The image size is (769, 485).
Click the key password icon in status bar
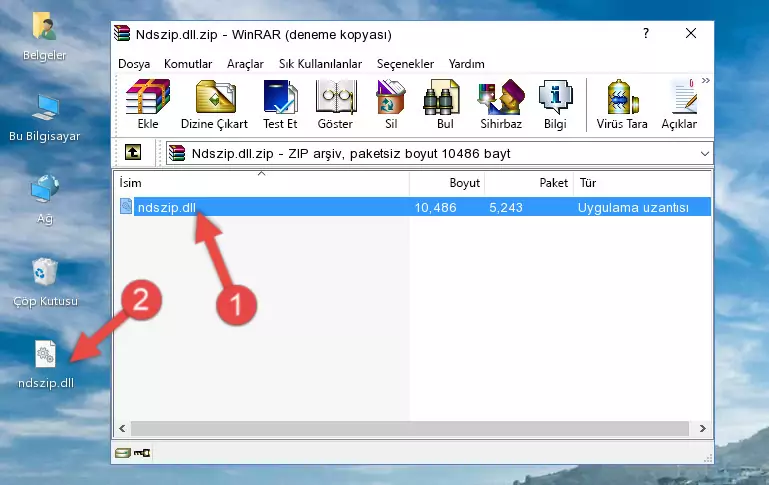tap(142, 452)
